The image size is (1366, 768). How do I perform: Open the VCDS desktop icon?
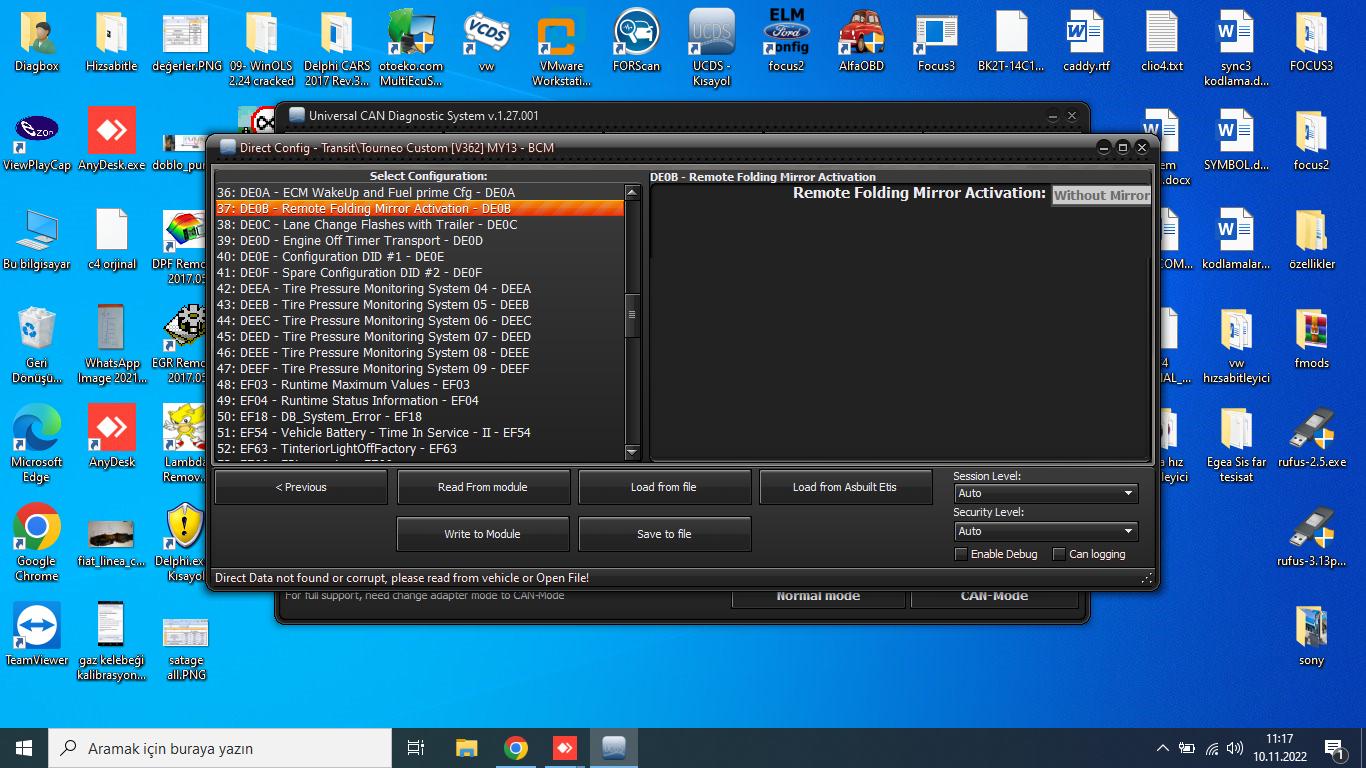(487, 38)
